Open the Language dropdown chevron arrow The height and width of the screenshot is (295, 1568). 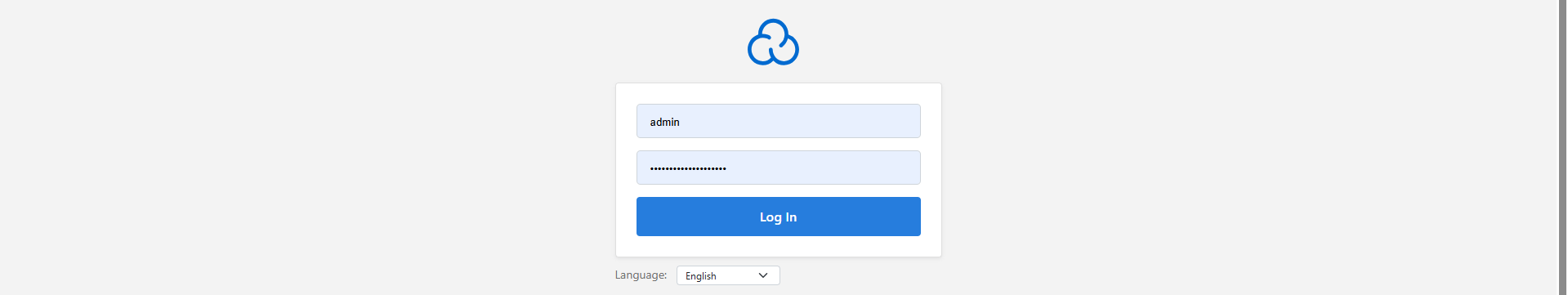pyautogui.click(x=763, y=275)
